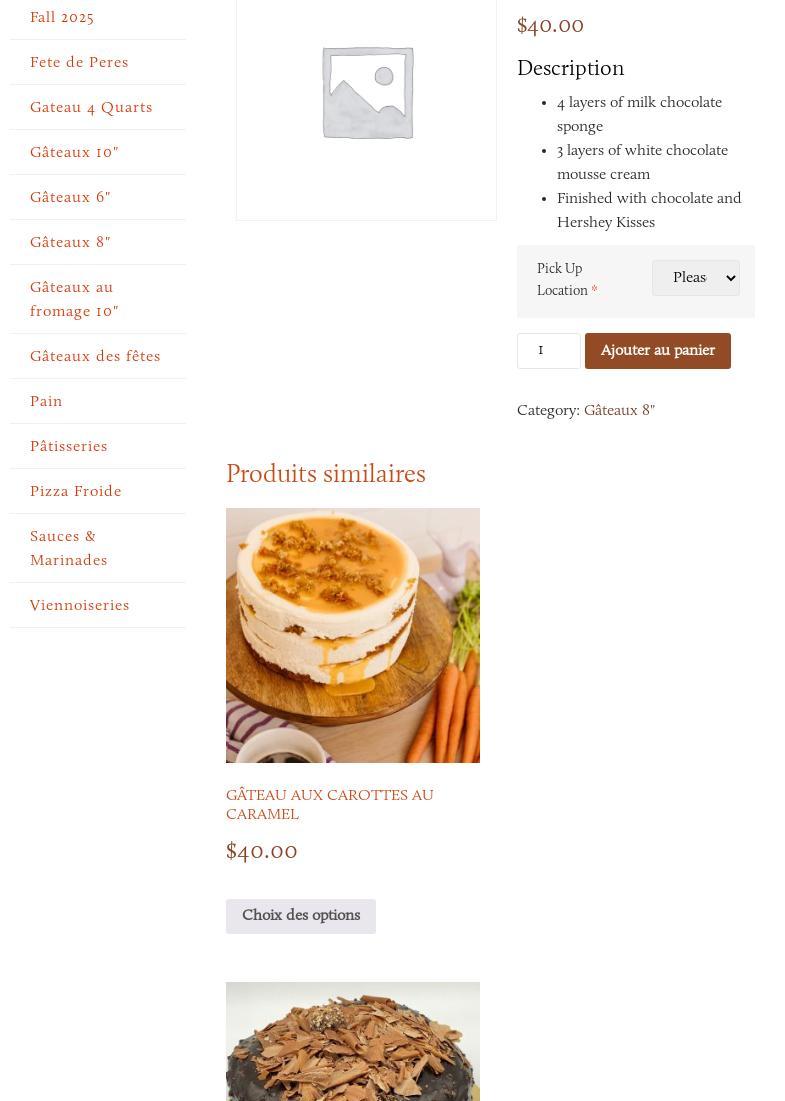Click Ajouter au panier button

click(657, 350)
